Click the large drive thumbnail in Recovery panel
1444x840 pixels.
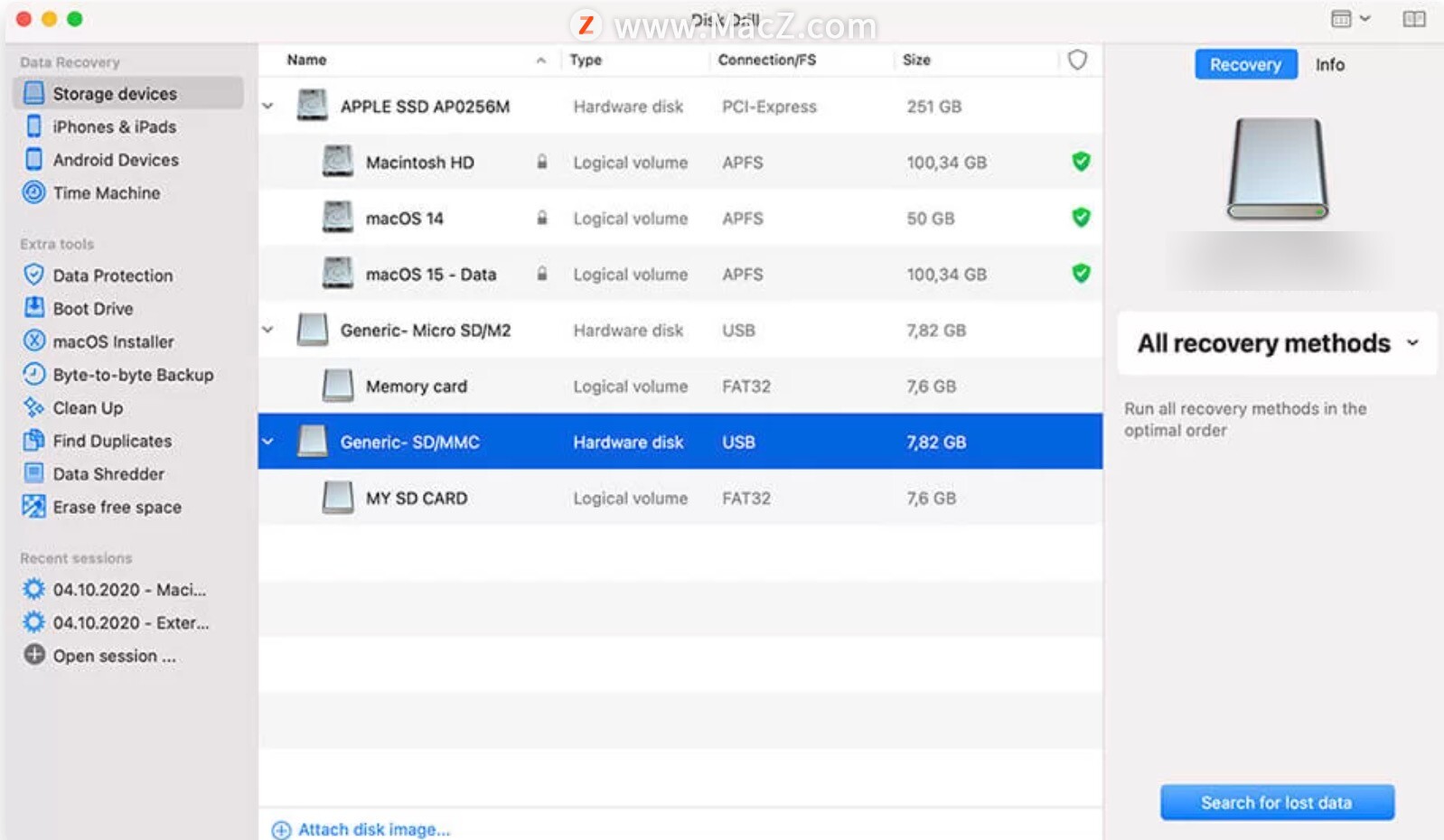point(1277,168)
